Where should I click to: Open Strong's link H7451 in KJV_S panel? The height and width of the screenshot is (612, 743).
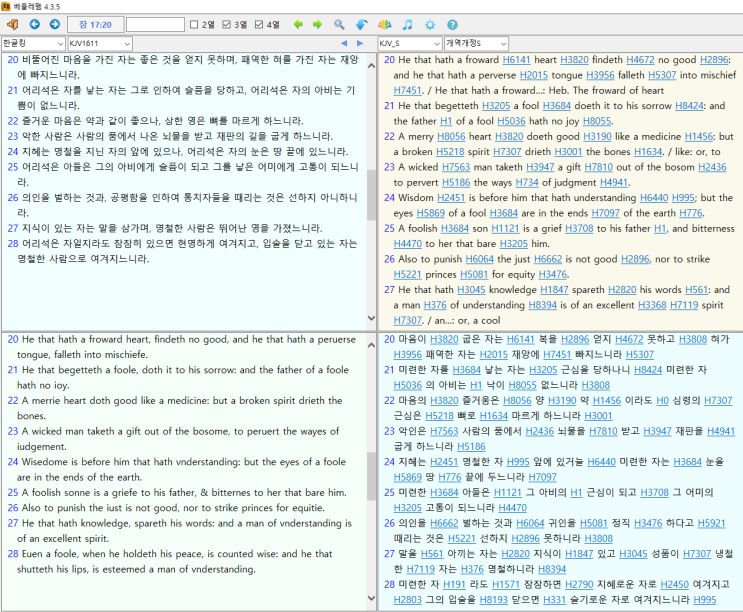pos(407,90)
